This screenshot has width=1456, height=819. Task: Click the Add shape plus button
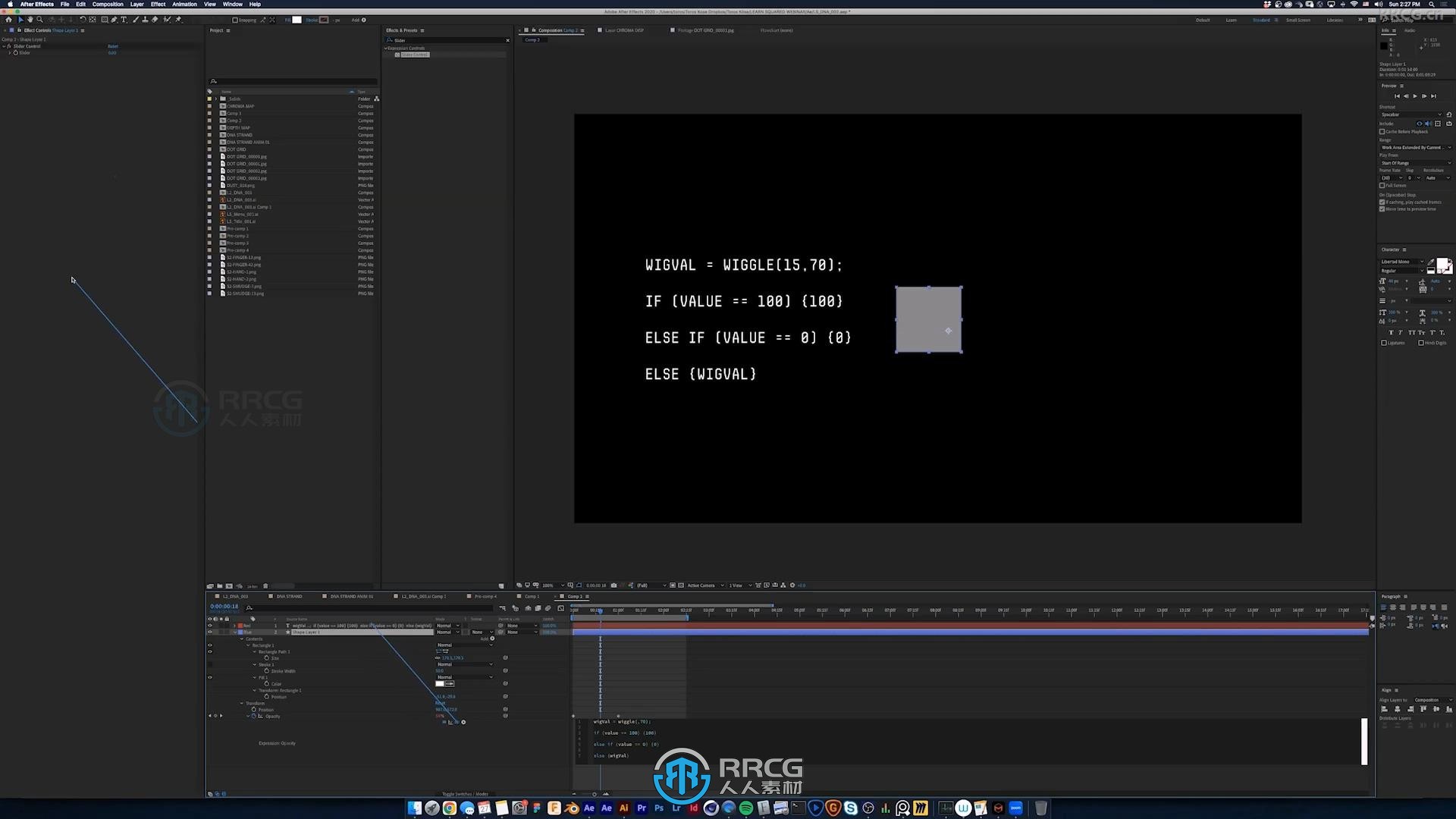364,20
